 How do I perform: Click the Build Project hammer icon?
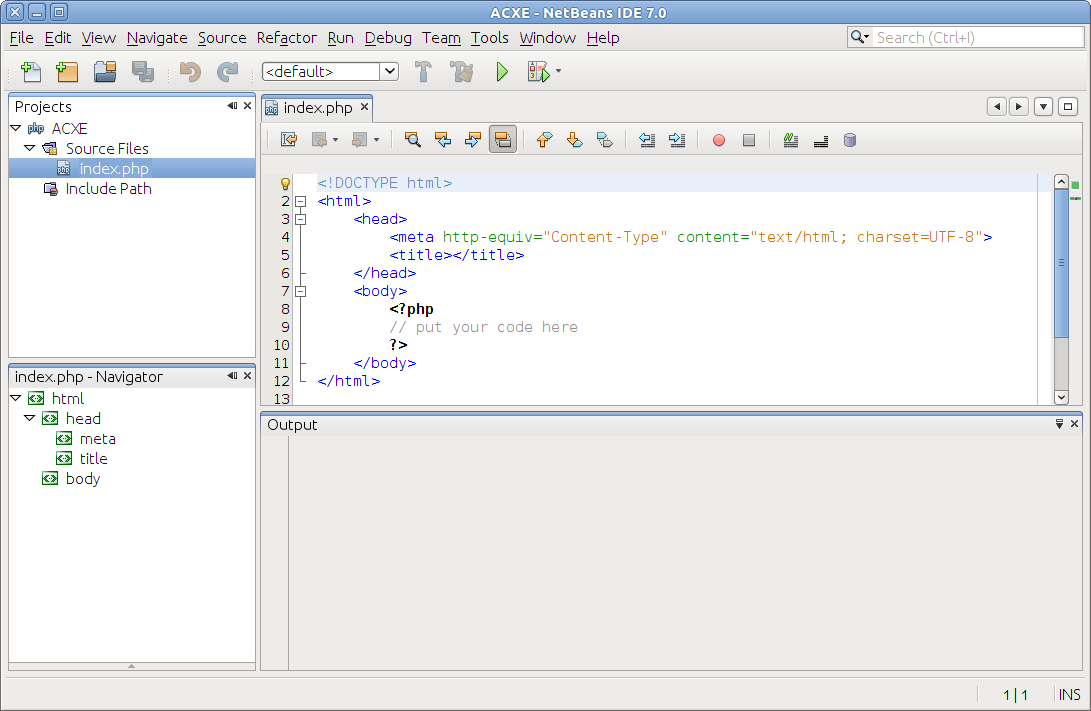click(423, 72)
